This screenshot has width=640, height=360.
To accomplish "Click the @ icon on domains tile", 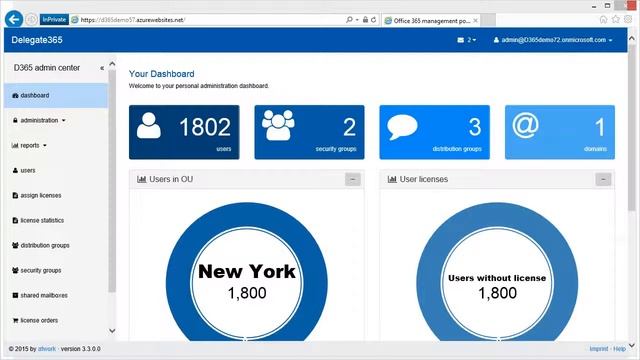I will (525, 125).
